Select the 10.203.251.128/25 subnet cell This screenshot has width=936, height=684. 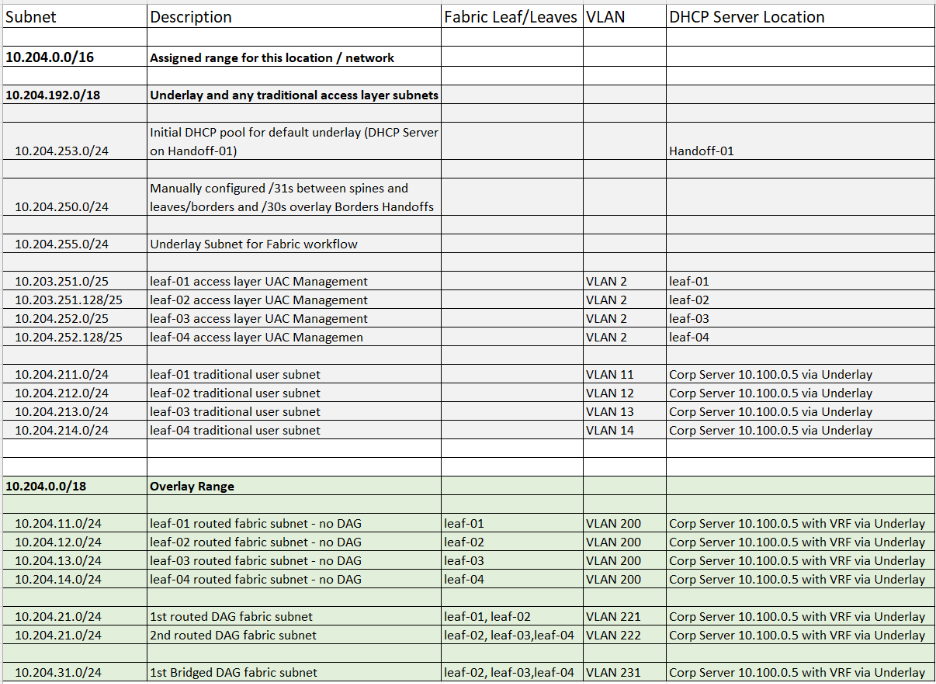pos(75,300)
